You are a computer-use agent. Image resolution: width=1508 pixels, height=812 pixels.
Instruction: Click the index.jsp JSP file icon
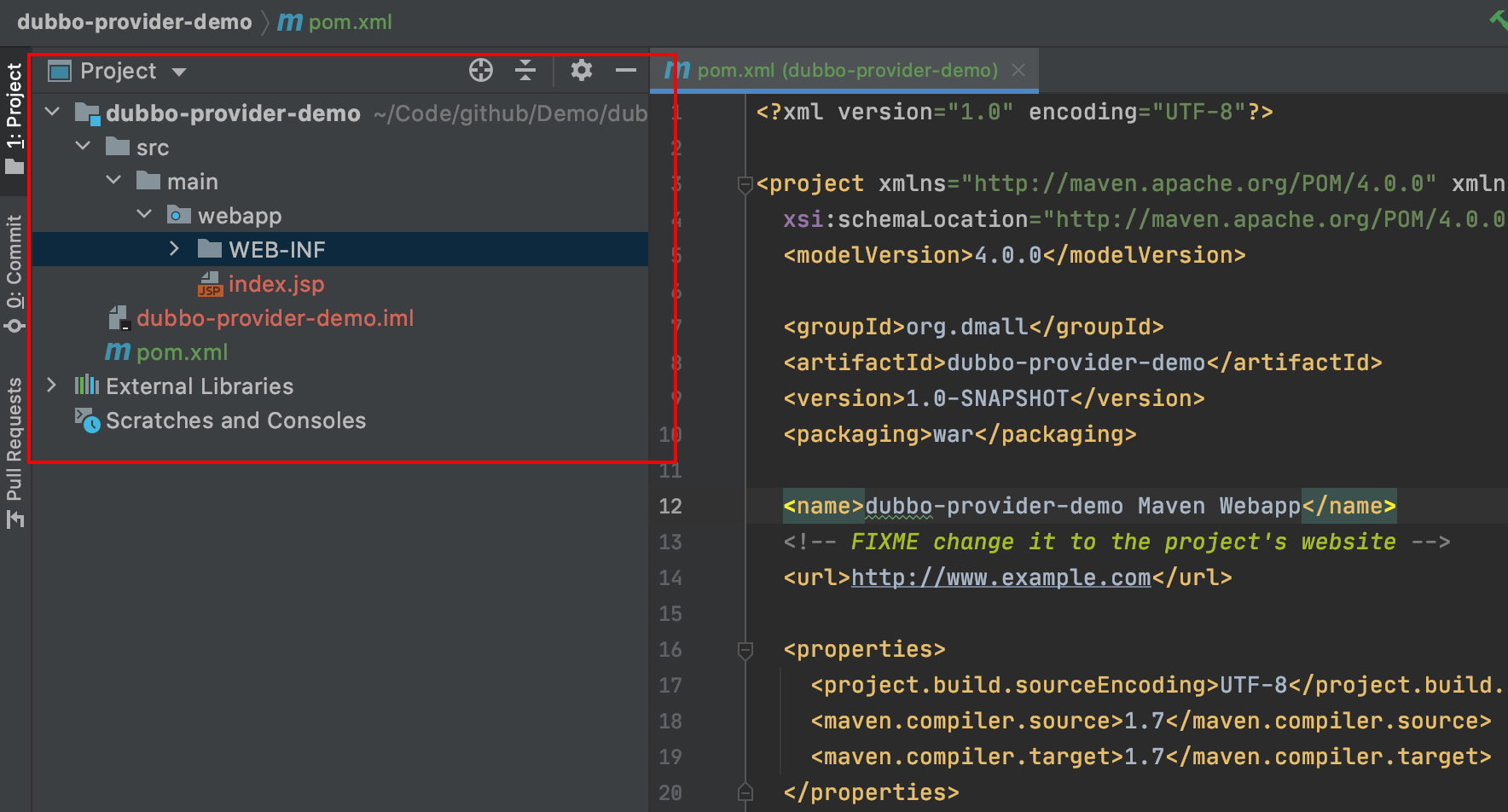point(210,284)
